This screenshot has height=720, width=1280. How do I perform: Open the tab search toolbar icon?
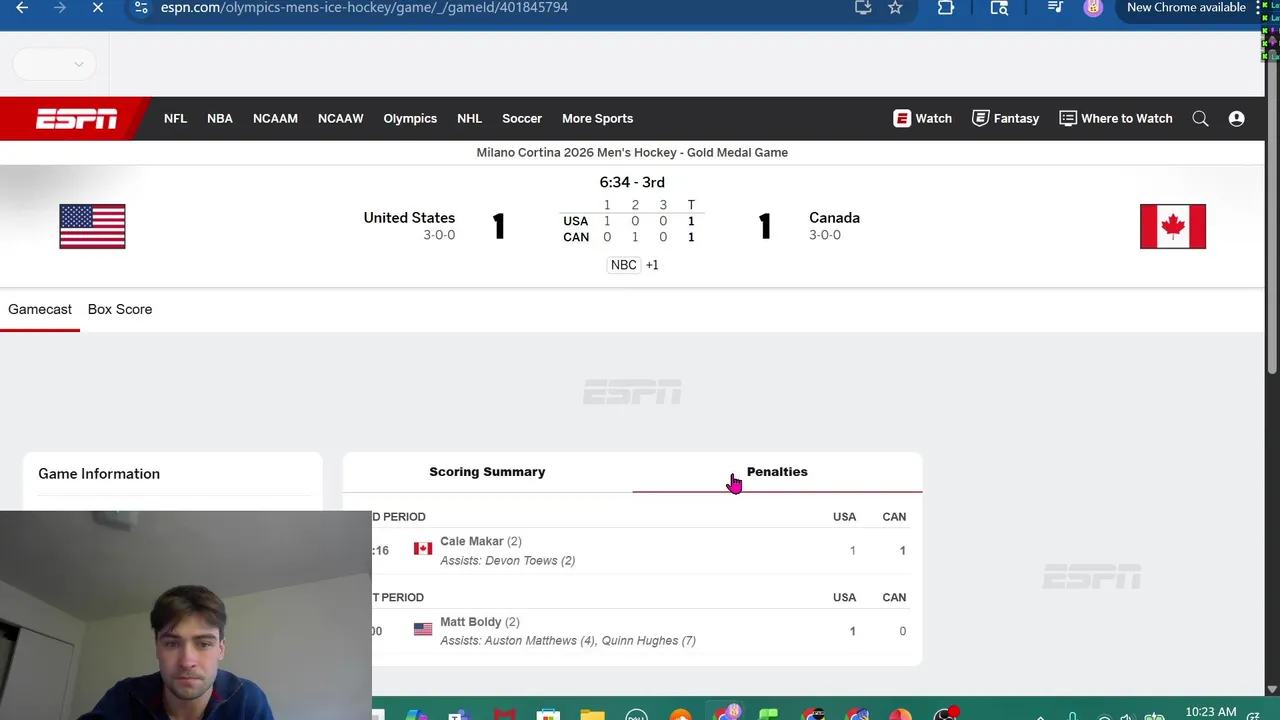999,7
